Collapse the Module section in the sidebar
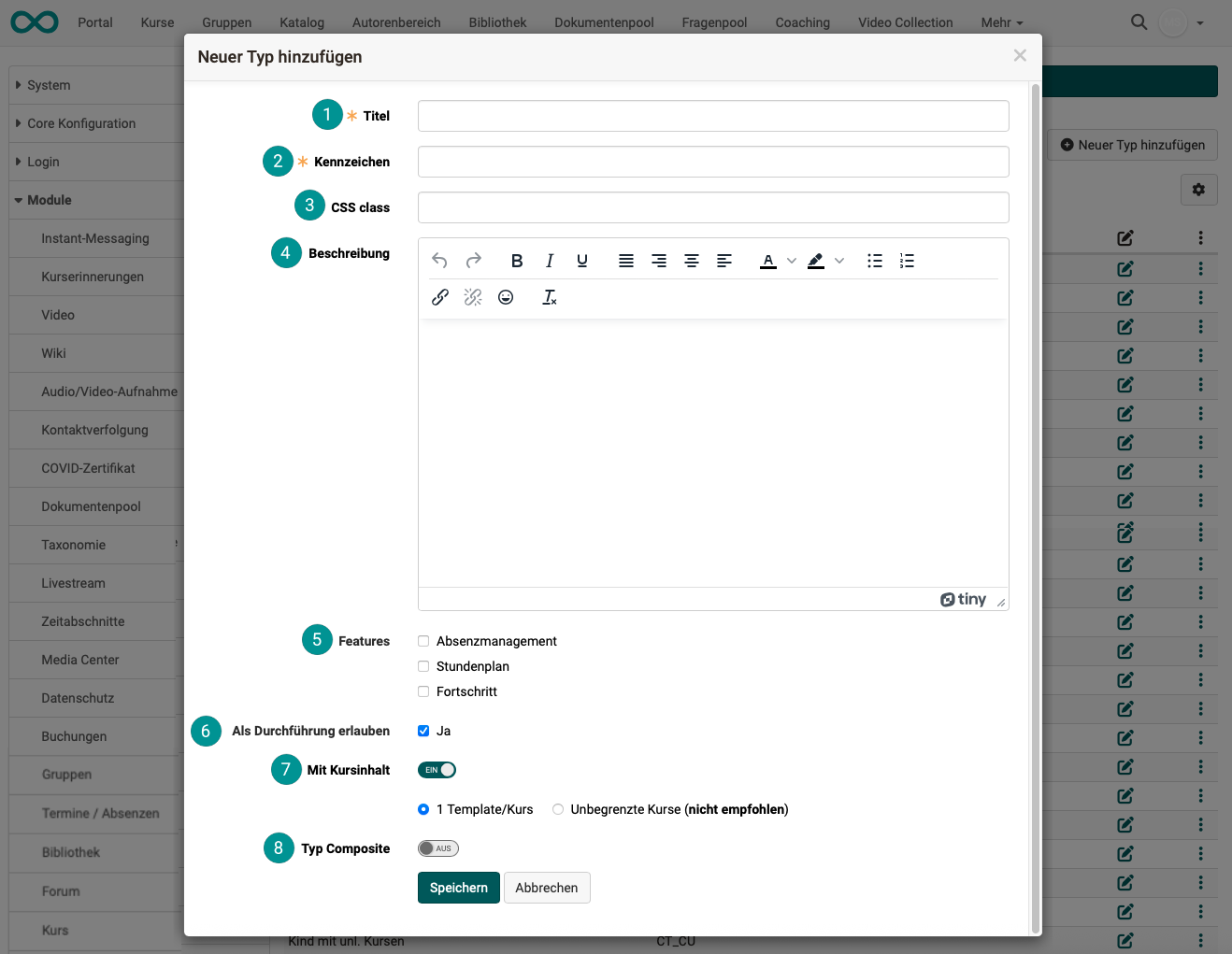Screen dimensions: 1232x954 click(50, 199)
